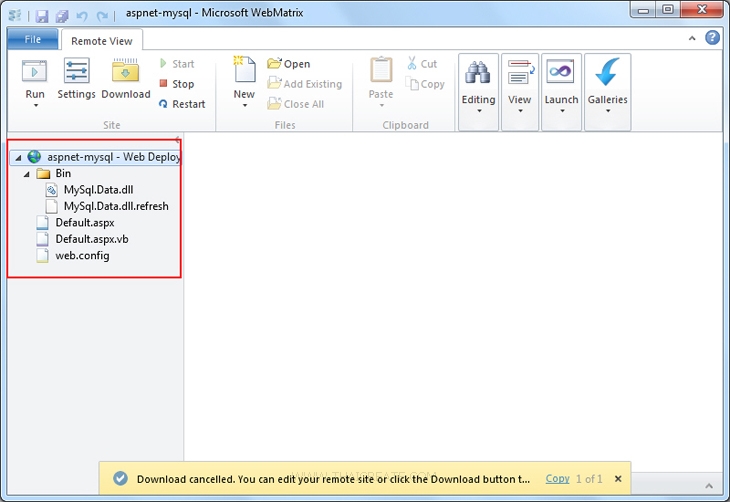This screenshot has height=502, width=730.
Task: Click Cut in Clipboard group
Action: (x=422, y=64)
